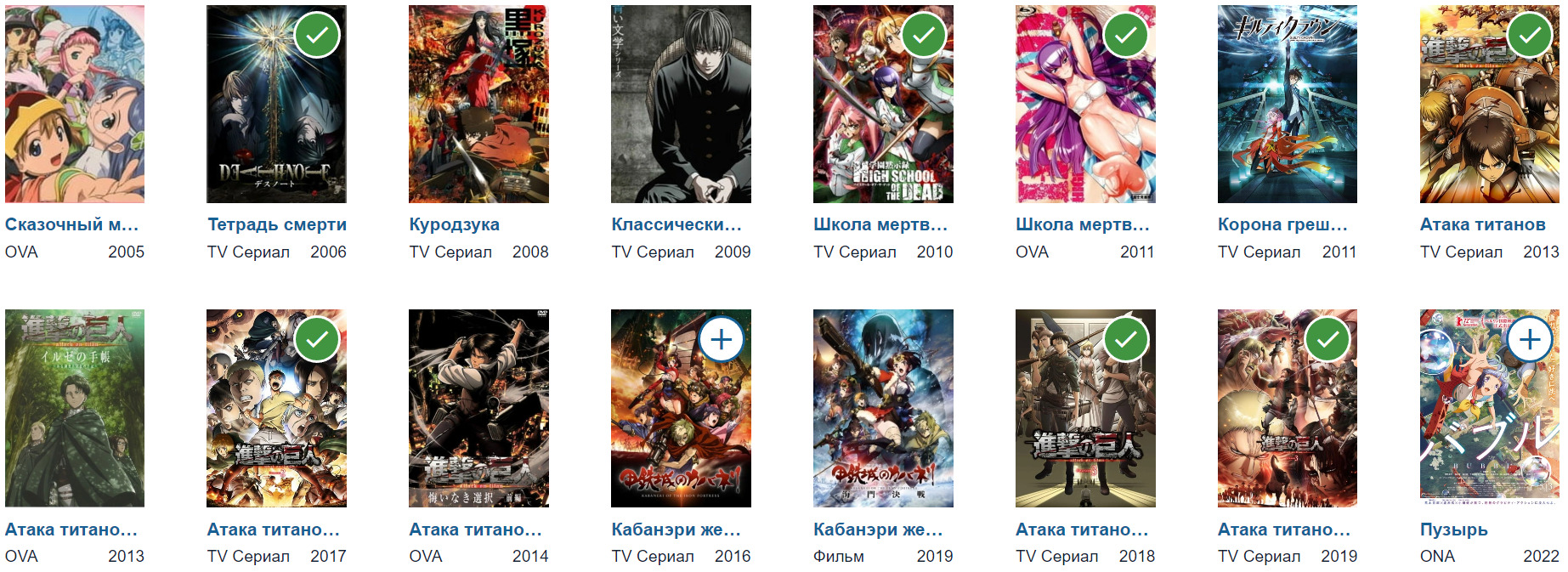Open Сказочный м… OVA poster thumbnail
The width and height of the screenshot is (1568, 572).
click(75, 104)
